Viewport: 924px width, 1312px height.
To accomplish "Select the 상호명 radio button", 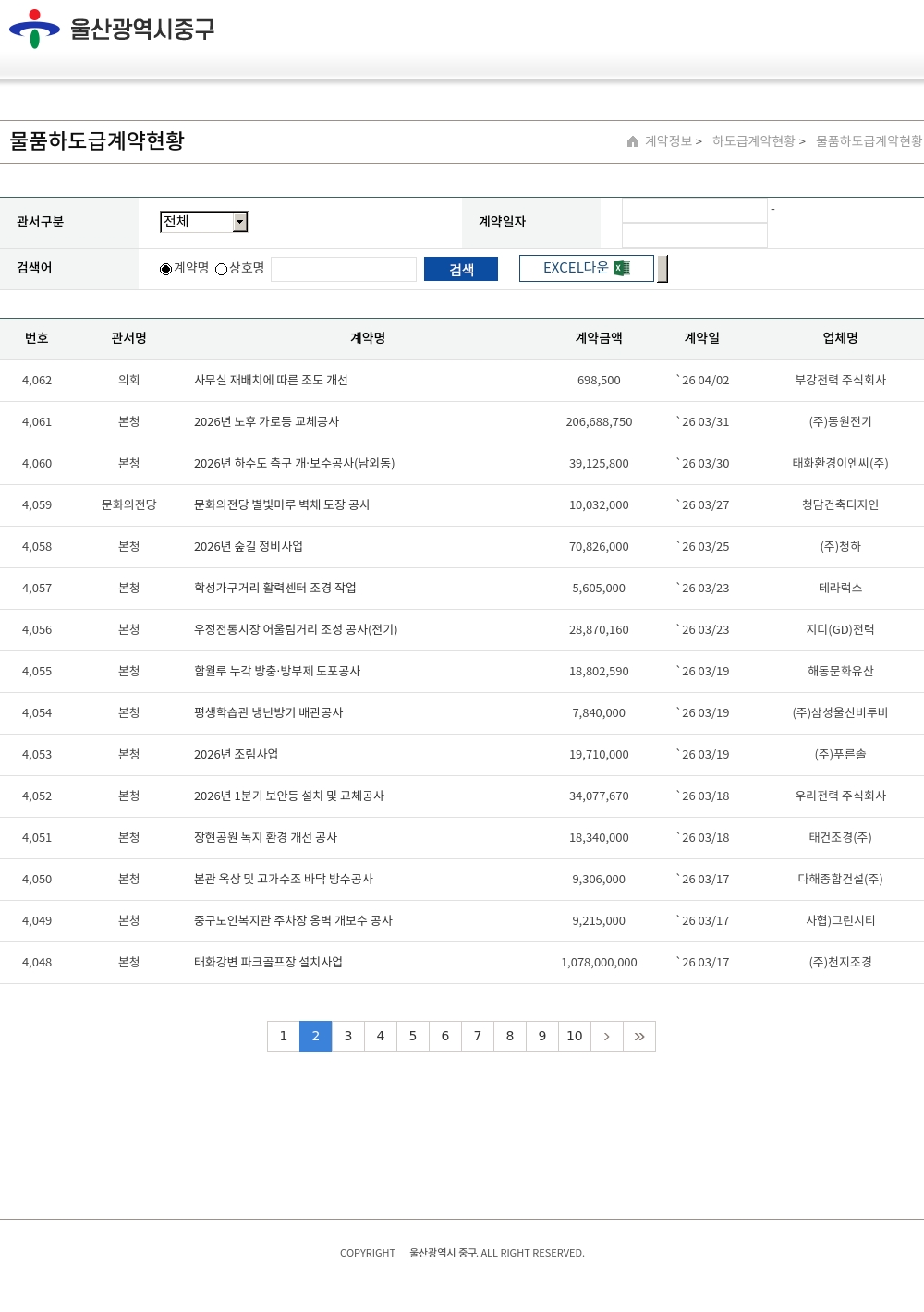I will tap(221, 269).
